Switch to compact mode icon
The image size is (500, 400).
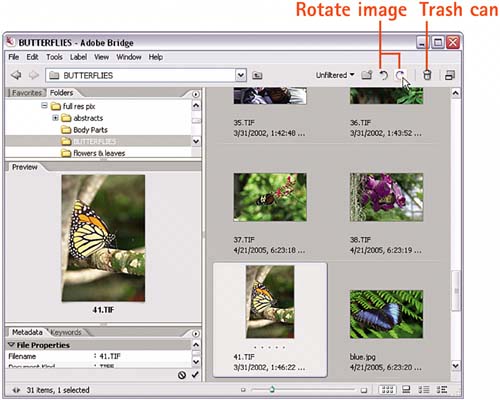(x=450, y=75)
